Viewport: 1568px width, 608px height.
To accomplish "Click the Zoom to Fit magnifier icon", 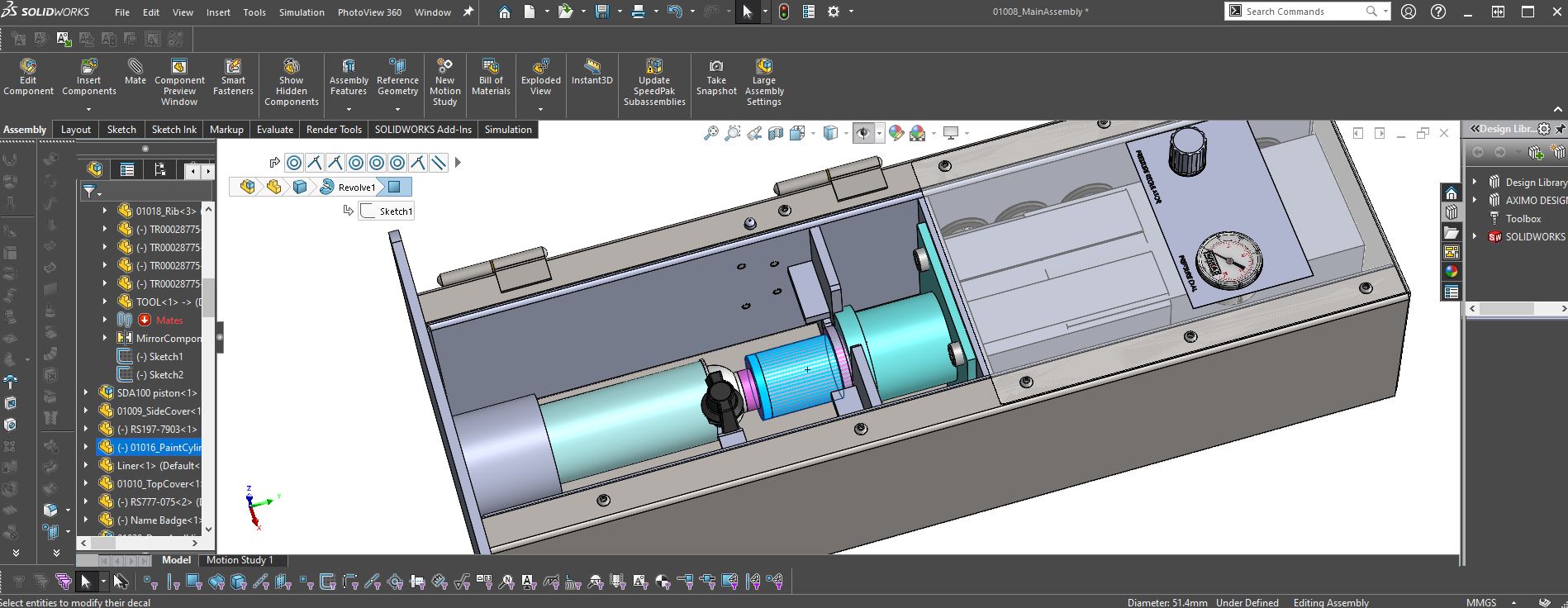I will pyautogui.click(x=710, y=133).
